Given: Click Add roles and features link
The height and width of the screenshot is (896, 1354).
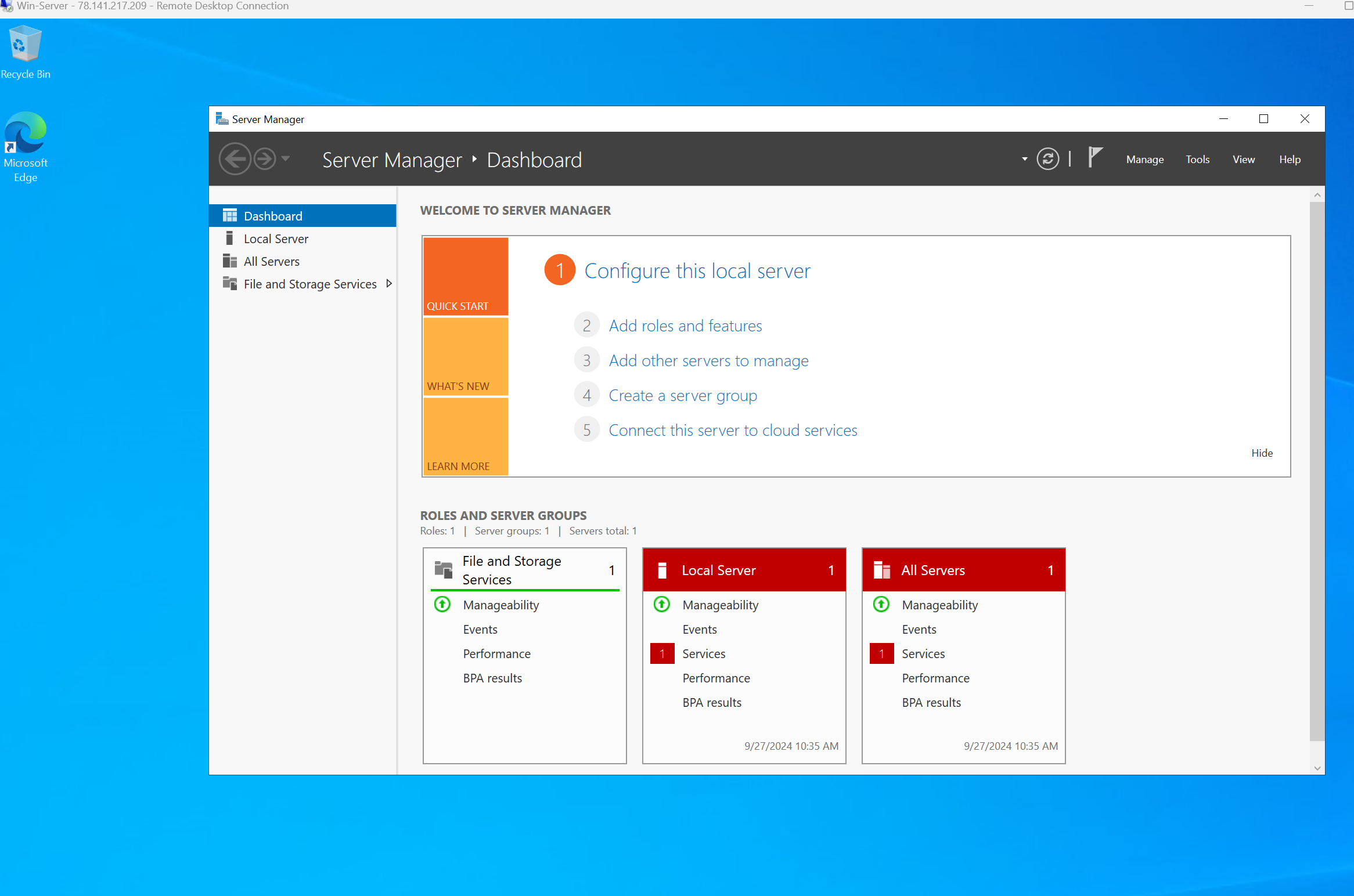Looking at the screenshot, I should 685,325.
